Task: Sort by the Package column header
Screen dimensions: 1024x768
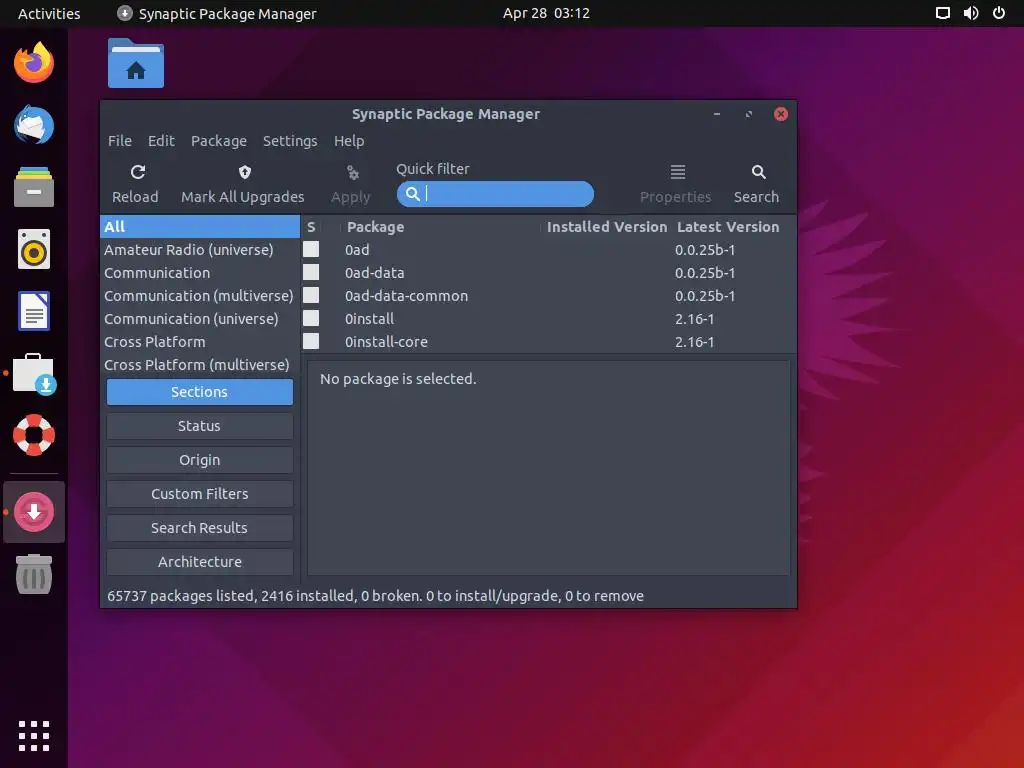Action: (376, 227)
